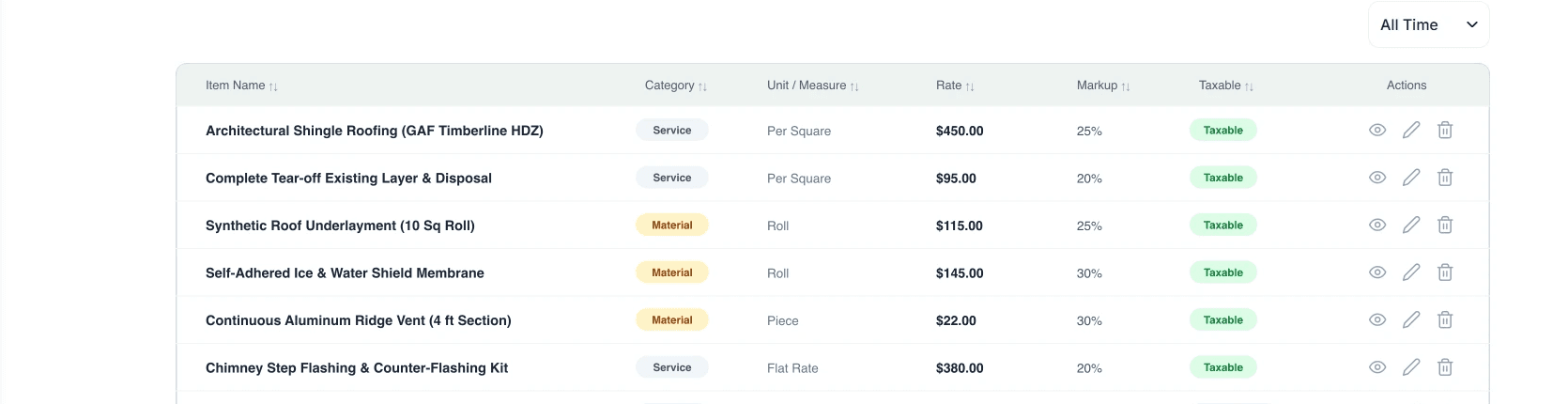The image size is (1568, 404).
Task: Click Roll unit in Self-Adhered Ice row
Action: (778, 272)
